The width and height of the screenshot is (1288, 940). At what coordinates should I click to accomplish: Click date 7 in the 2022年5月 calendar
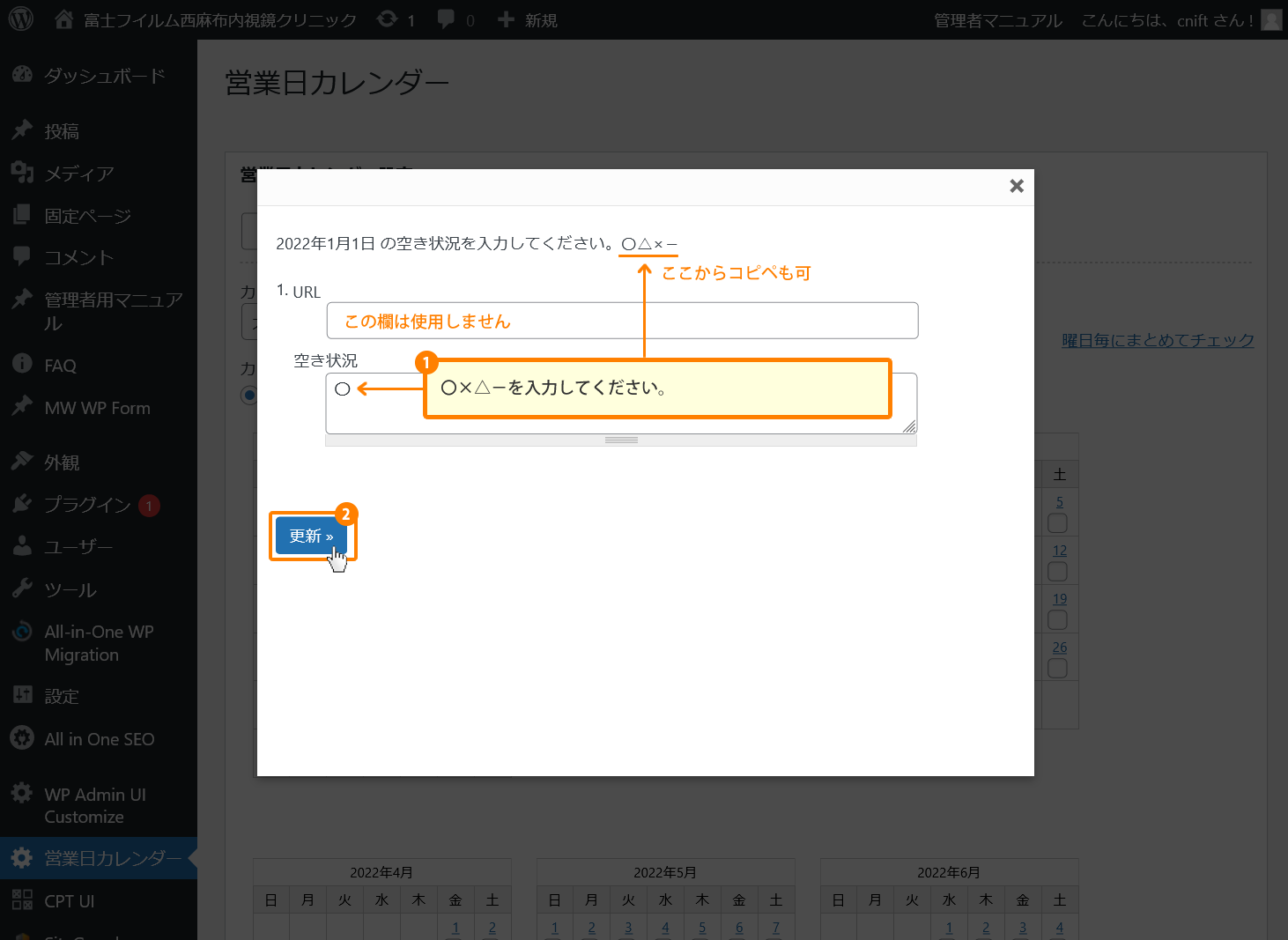pos(776,928)
